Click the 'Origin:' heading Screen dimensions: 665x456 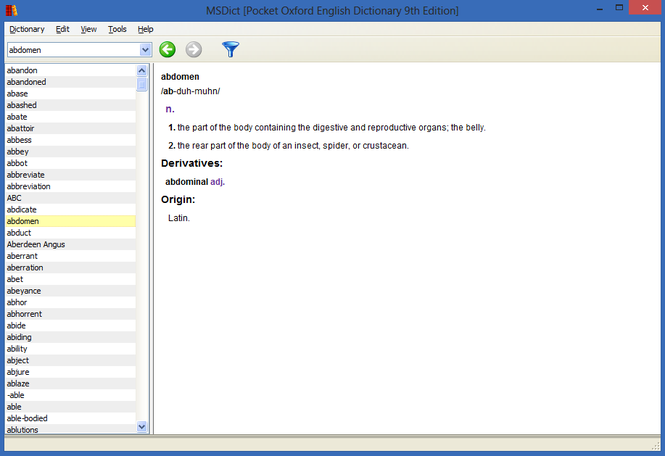click(x=178, y=199)
